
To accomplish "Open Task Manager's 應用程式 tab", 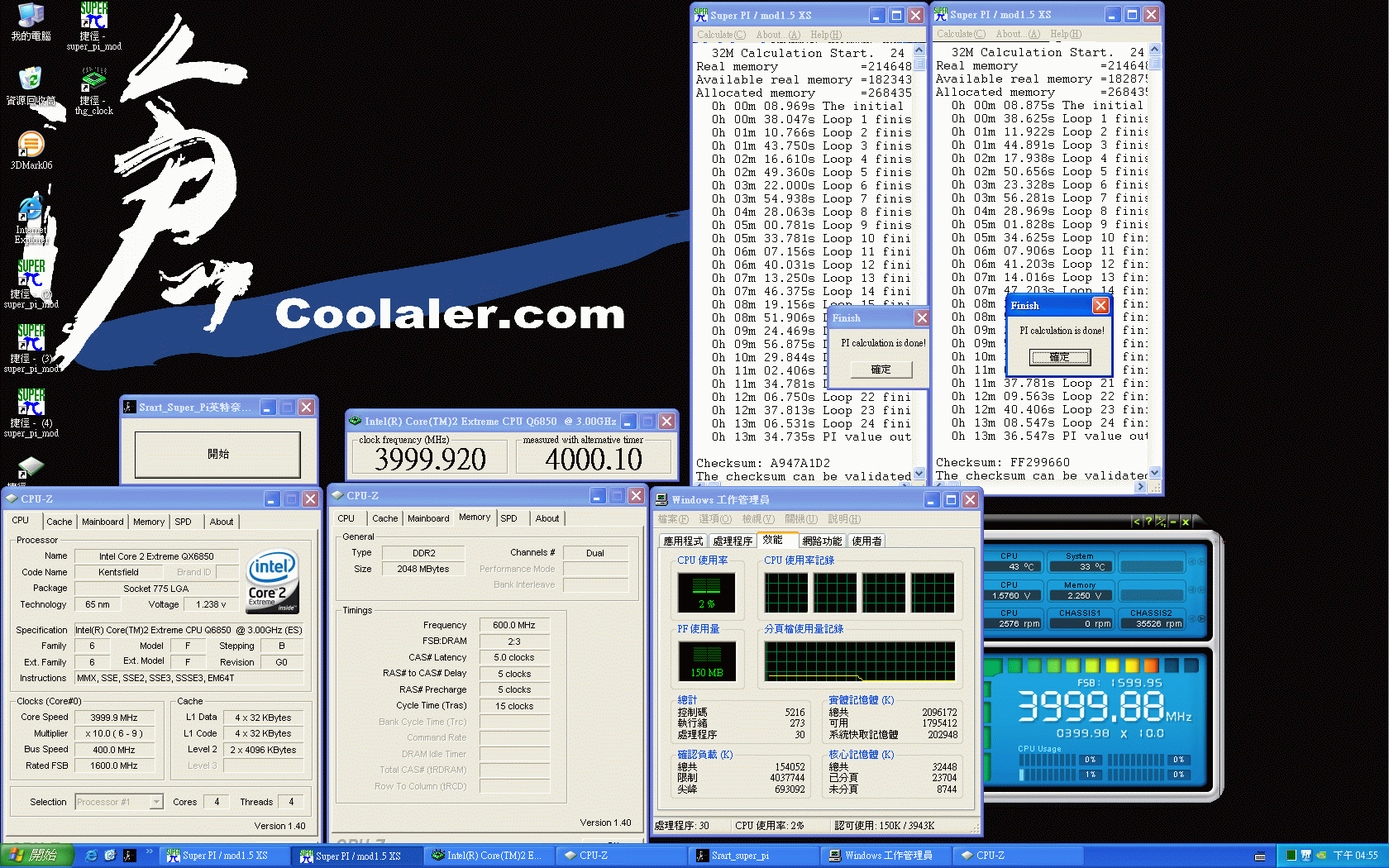I will [x=683, y=541].
